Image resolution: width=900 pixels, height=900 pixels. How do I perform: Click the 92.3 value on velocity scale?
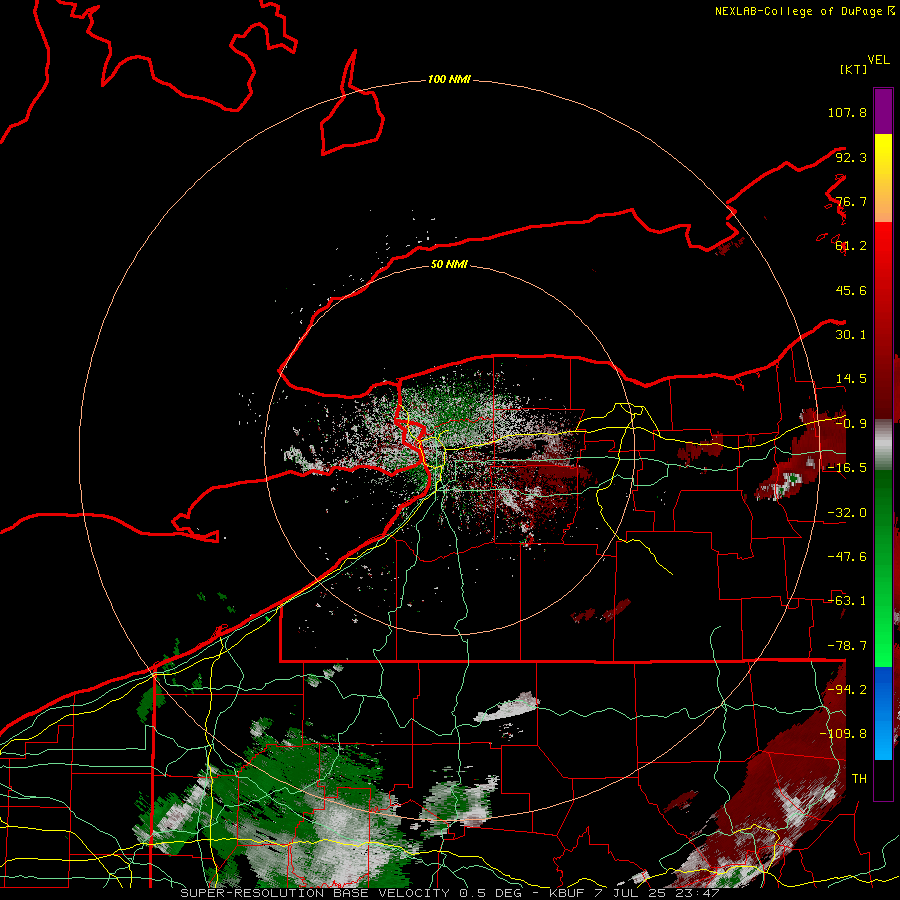(x=851, y=157)
